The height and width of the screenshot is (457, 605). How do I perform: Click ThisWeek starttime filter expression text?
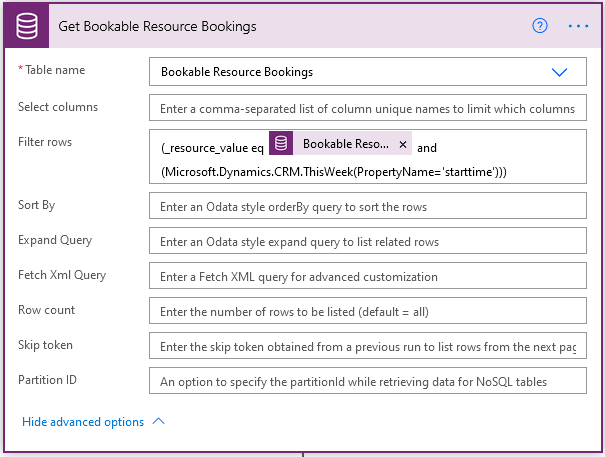click(x=334, y=171)
